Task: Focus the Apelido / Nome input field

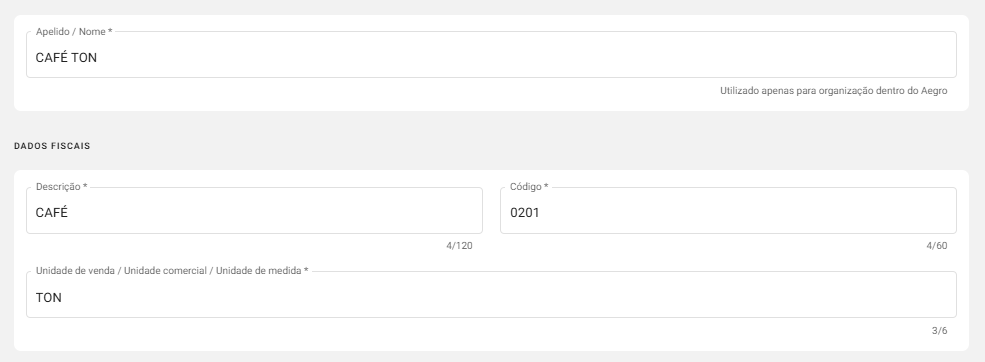Action: (491, 55)
